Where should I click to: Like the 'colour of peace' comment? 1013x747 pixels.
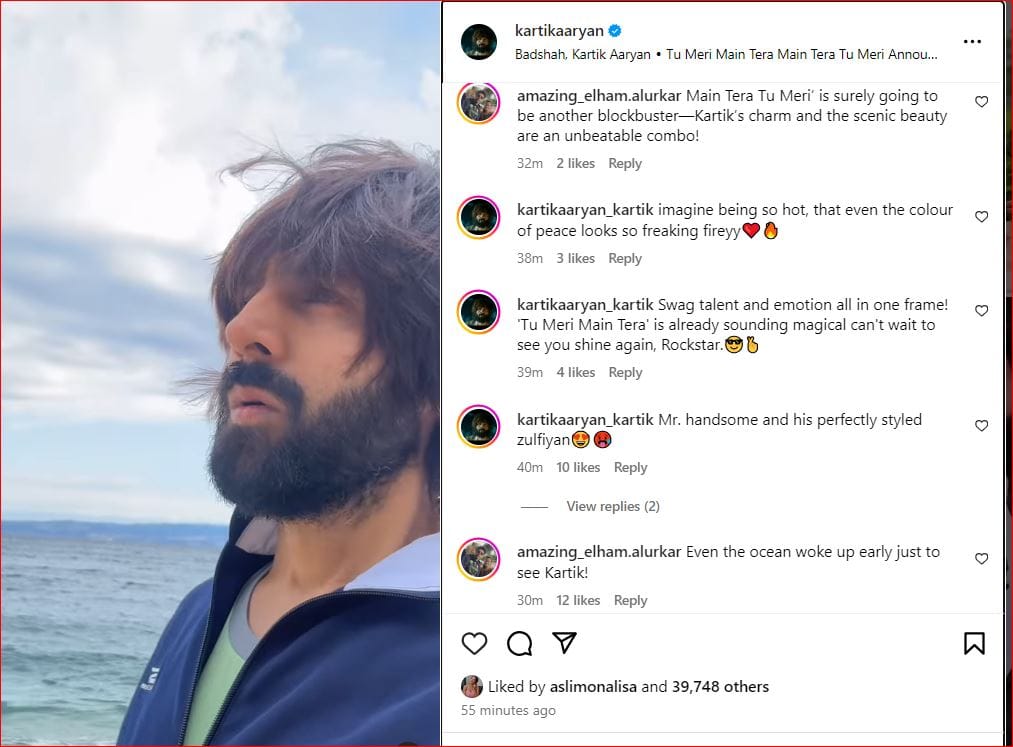981,216
